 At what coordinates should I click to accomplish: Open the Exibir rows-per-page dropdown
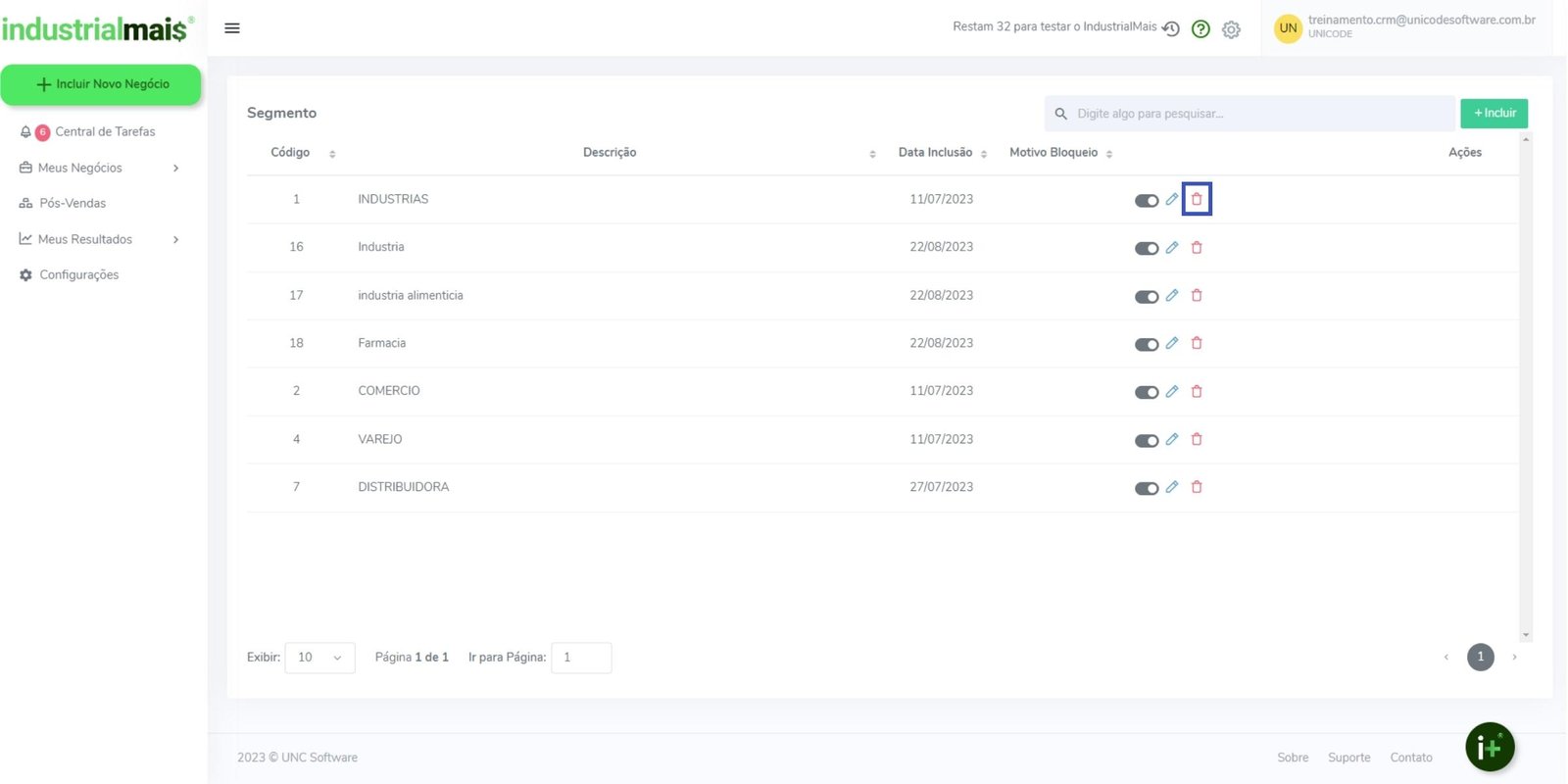pyautogui.click(x=319, y=658)
